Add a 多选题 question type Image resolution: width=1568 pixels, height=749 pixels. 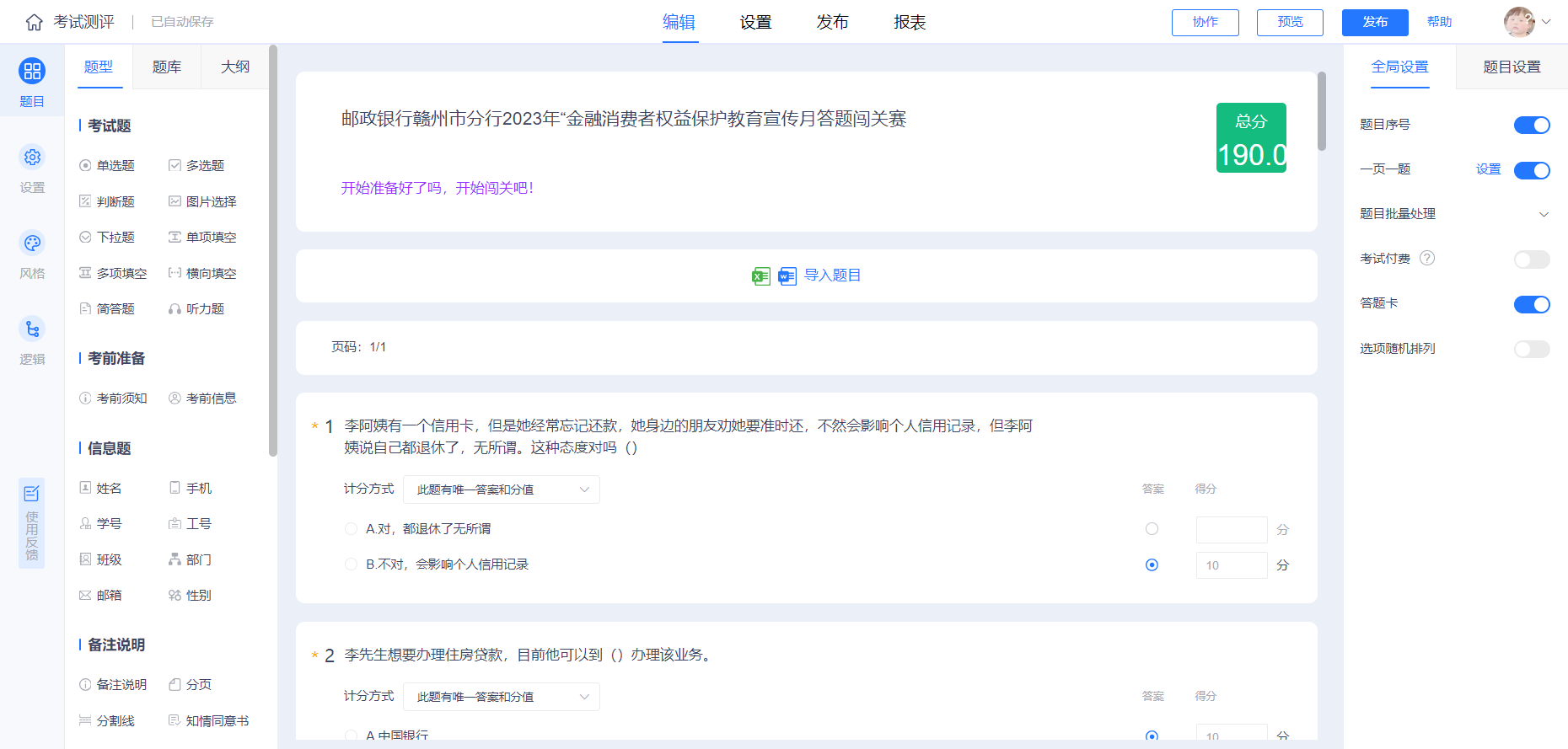(x=196, y=166)
